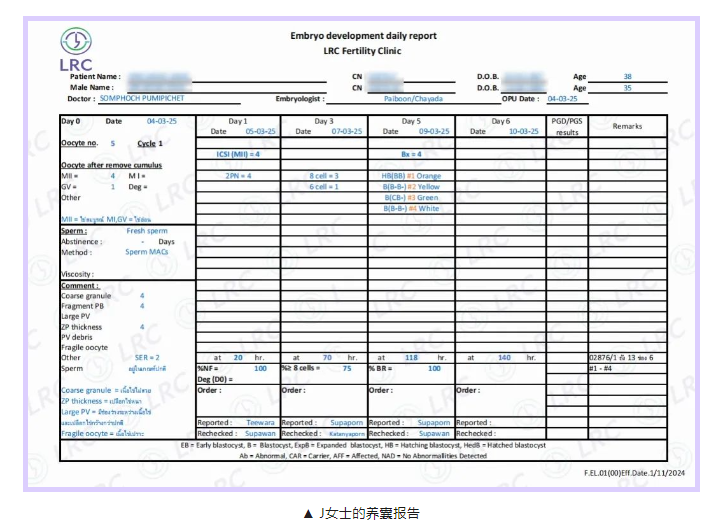This screenshot has height=530, width=709.
Task: Click the 'PGD/PGS results' column header
Action: (x=567, y=127)
